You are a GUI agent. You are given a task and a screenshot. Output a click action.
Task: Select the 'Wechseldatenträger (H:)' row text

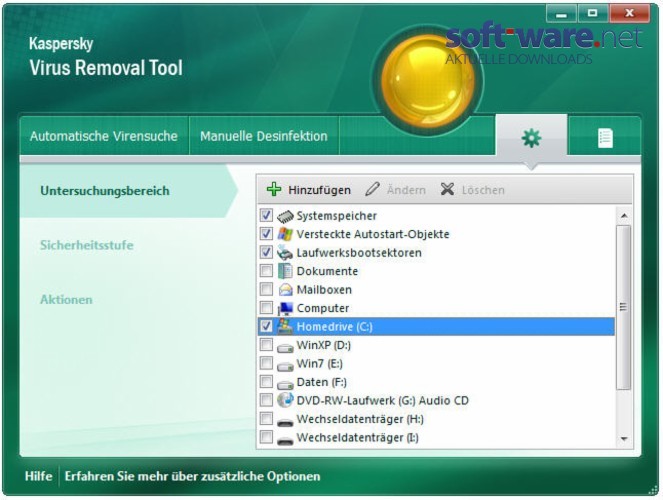click(360, 419)
